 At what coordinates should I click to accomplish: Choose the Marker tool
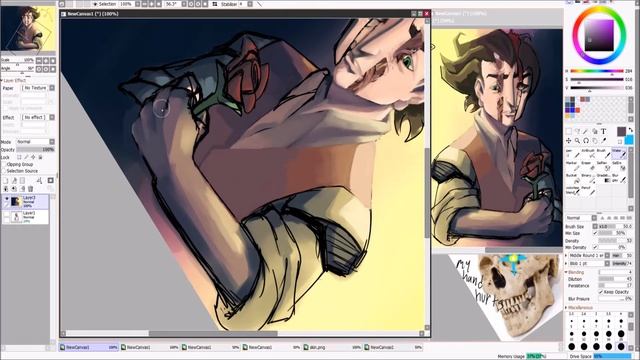pyautogui.click(x=572, y=166)
